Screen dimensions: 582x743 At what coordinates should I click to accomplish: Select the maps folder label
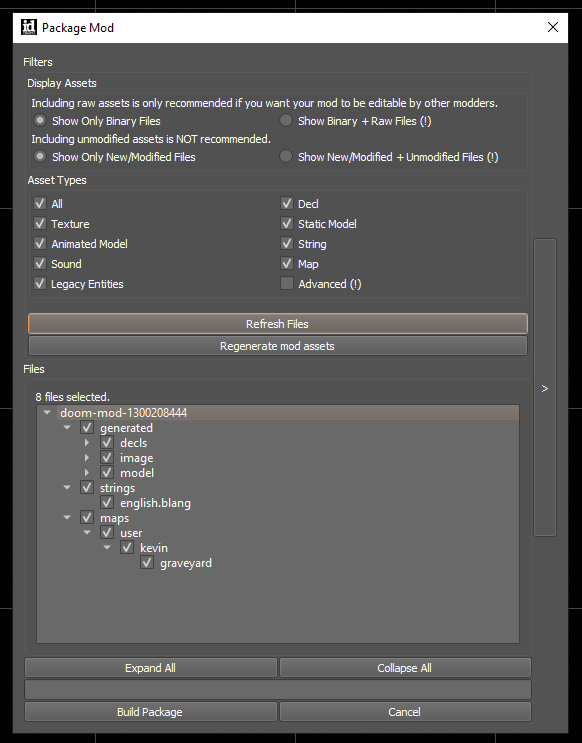(114, 518)
